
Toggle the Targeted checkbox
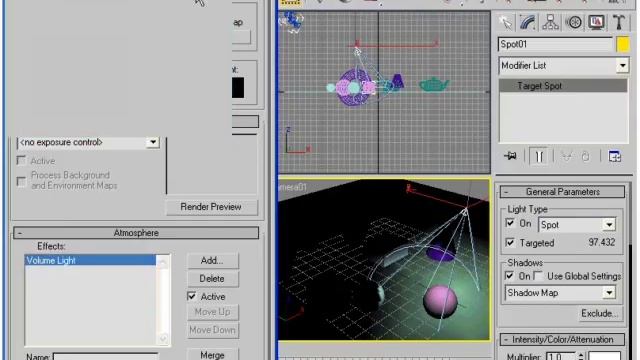tap(510, 243)
